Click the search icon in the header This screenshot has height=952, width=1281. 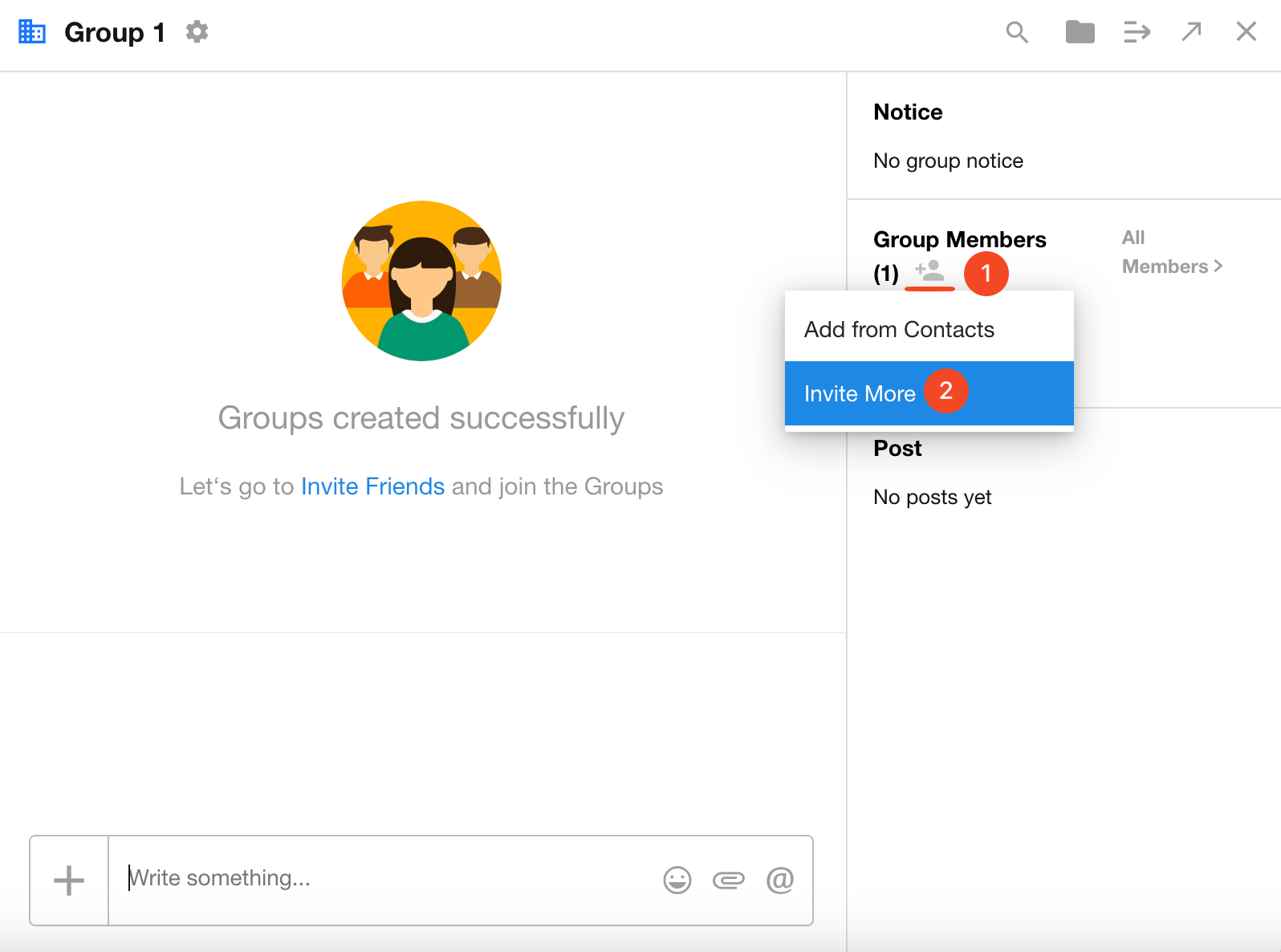1017,32
